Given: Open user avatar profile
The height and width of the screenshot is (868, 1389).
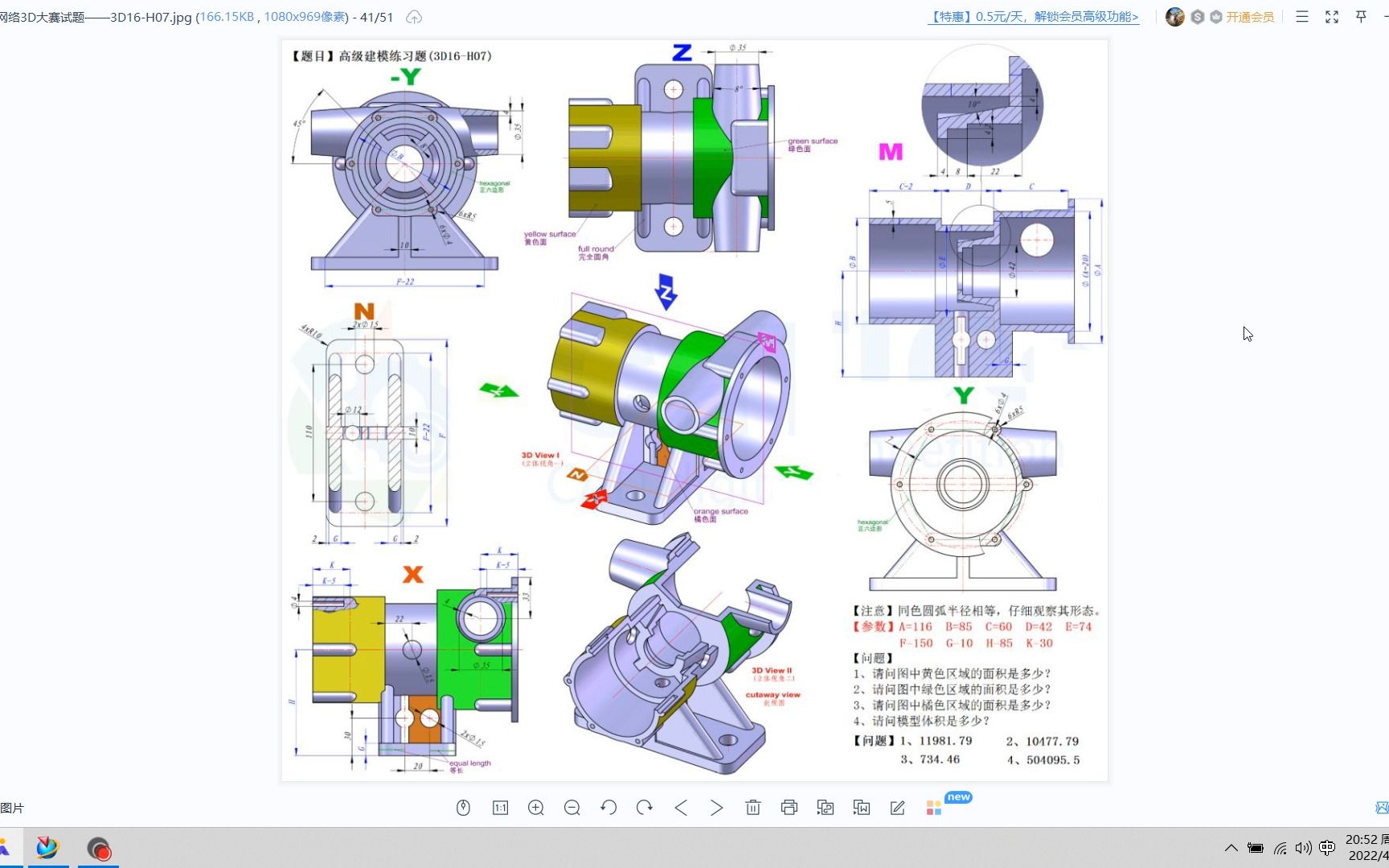Looking at the screenshot, I should coord(1175,17).
